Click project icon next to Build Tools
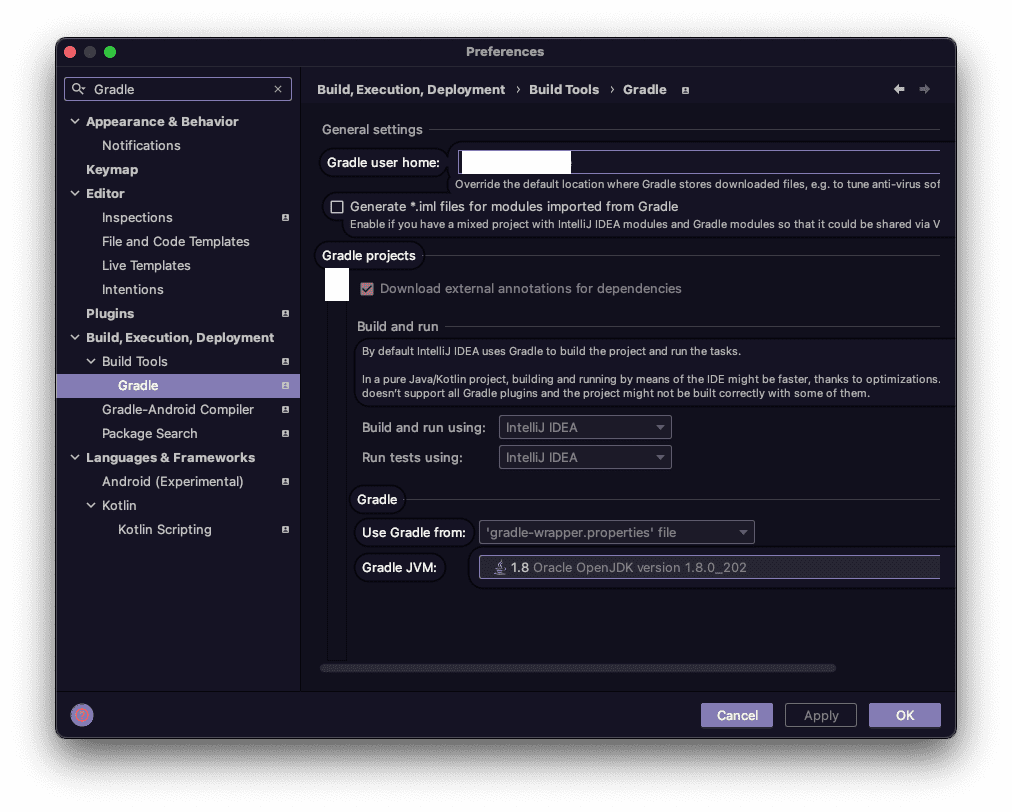Screen dimensions: 1012x812 click(285, 361)
